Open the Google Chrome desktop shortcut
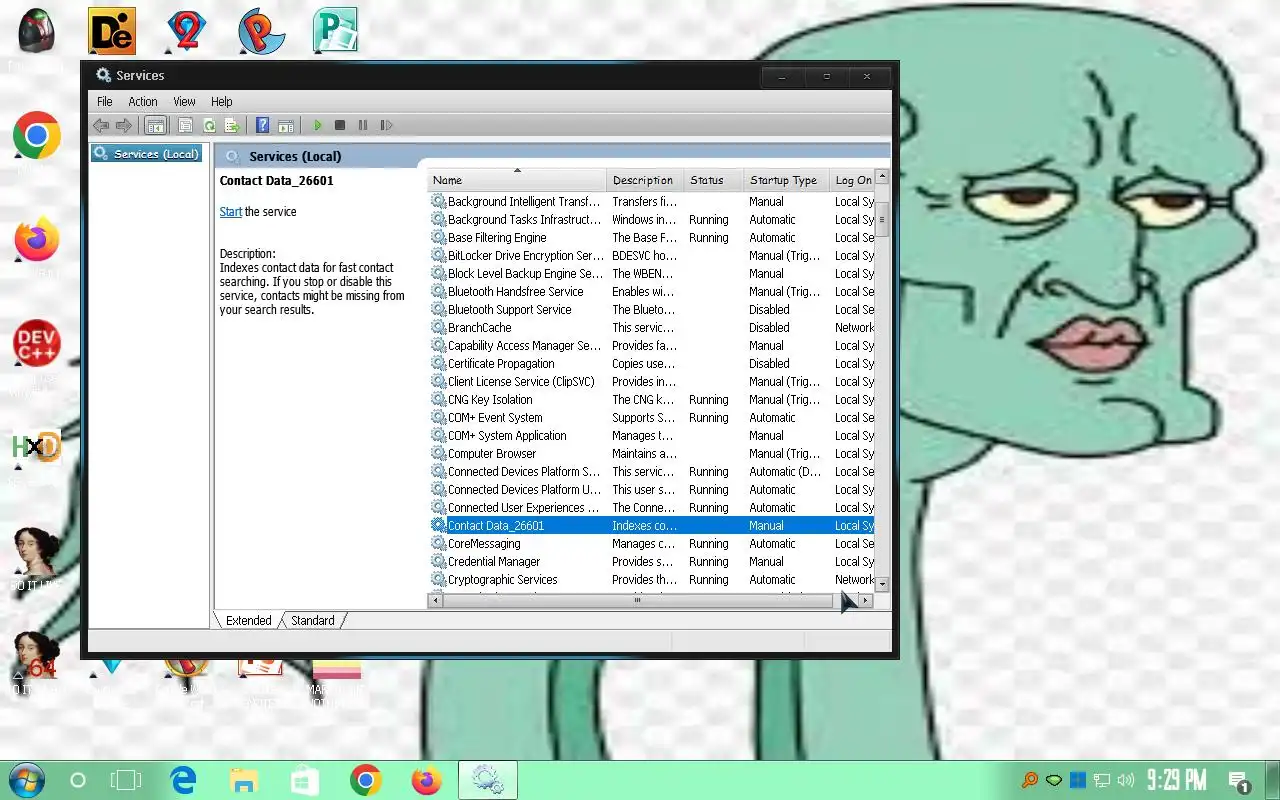This screenshot has height=800, width=1280. point(37,135)
